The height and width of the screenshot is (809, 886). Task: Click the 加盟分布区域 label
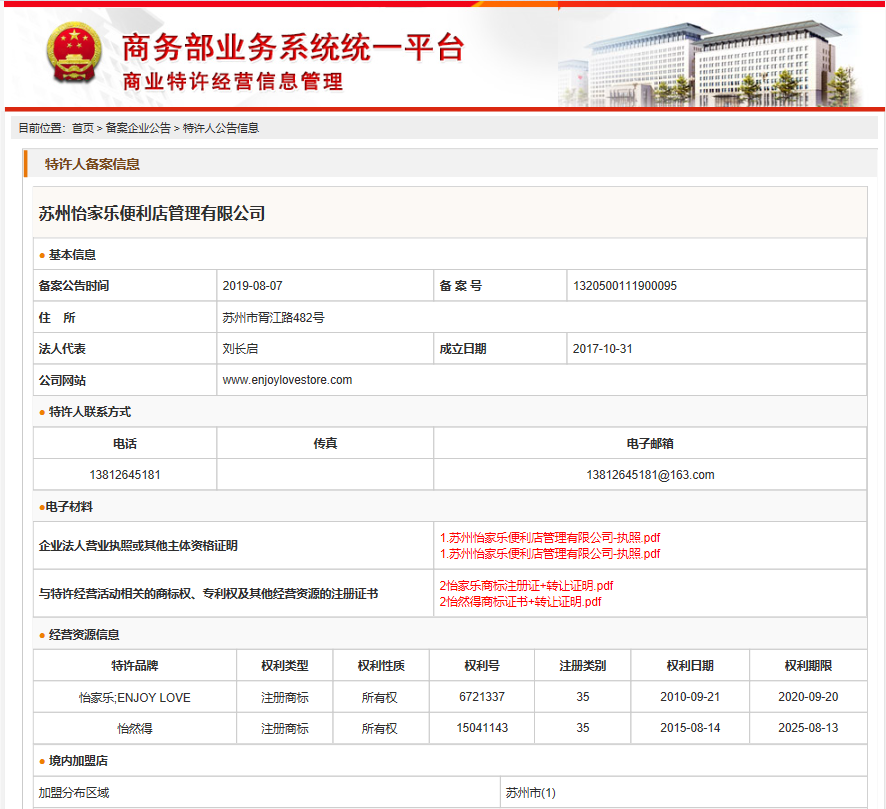tap(74, 793)
